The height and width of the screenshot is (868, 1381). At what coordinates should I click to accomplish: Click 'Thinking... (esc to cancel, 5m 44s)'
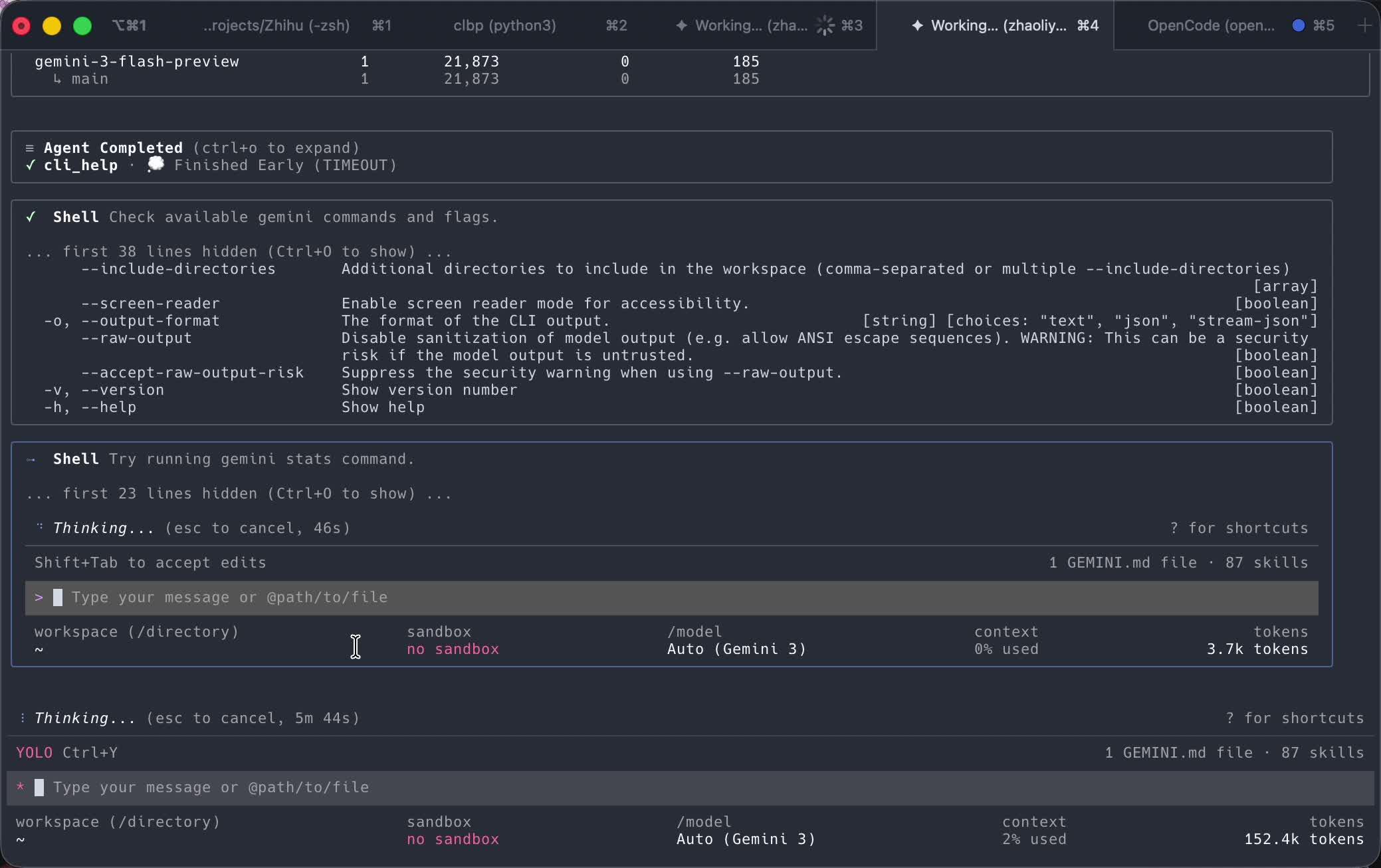click(x=197, y=718)
